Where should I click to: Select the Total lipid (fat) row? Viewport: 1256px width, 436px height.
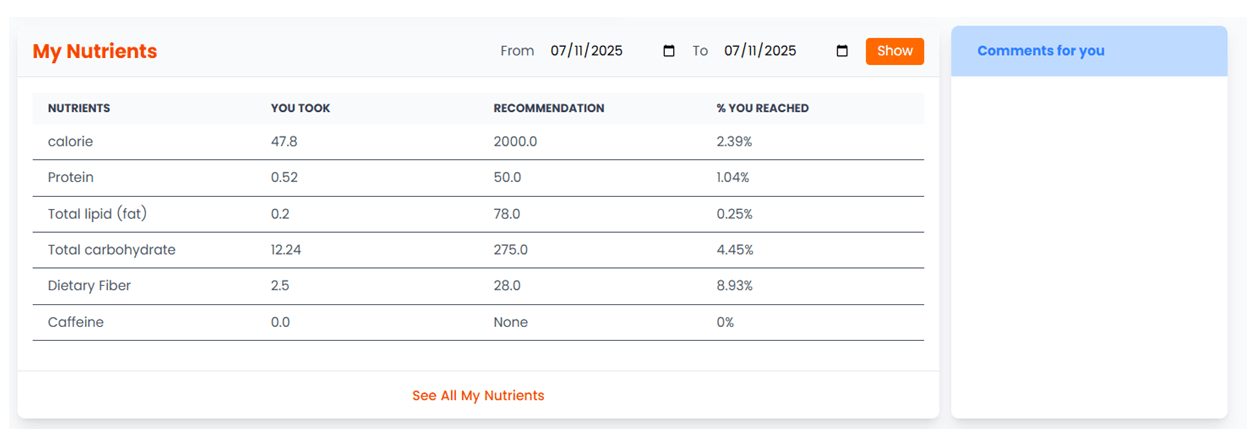[478, 214]
